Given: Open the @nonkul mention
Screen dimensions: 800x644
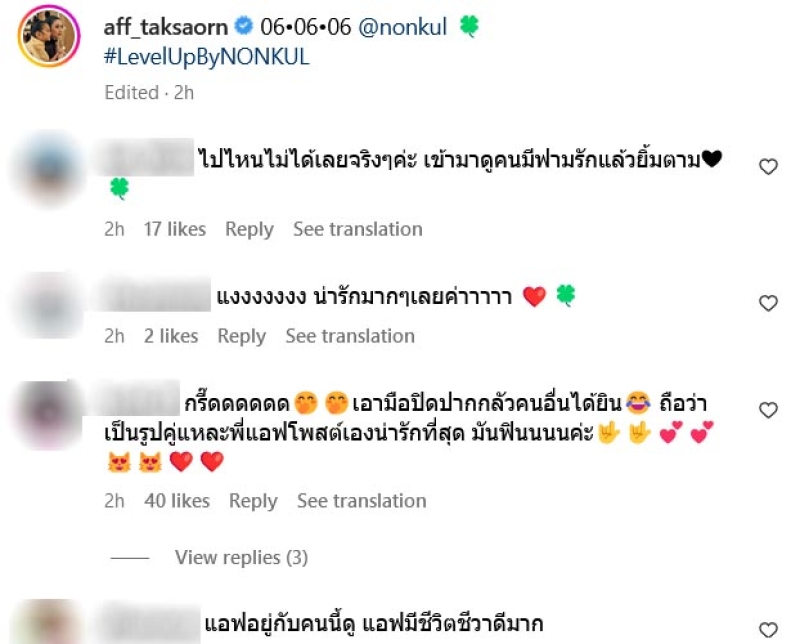Looking at the screenshot, I should pyautogui.click(x=403, y=27).
